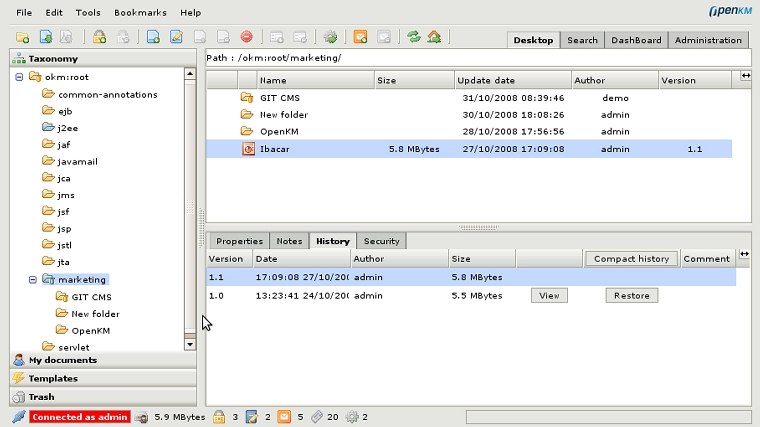
Task: Click the Create folder toolbar icon
Action: pyautogui.click(x=22, y=37)
